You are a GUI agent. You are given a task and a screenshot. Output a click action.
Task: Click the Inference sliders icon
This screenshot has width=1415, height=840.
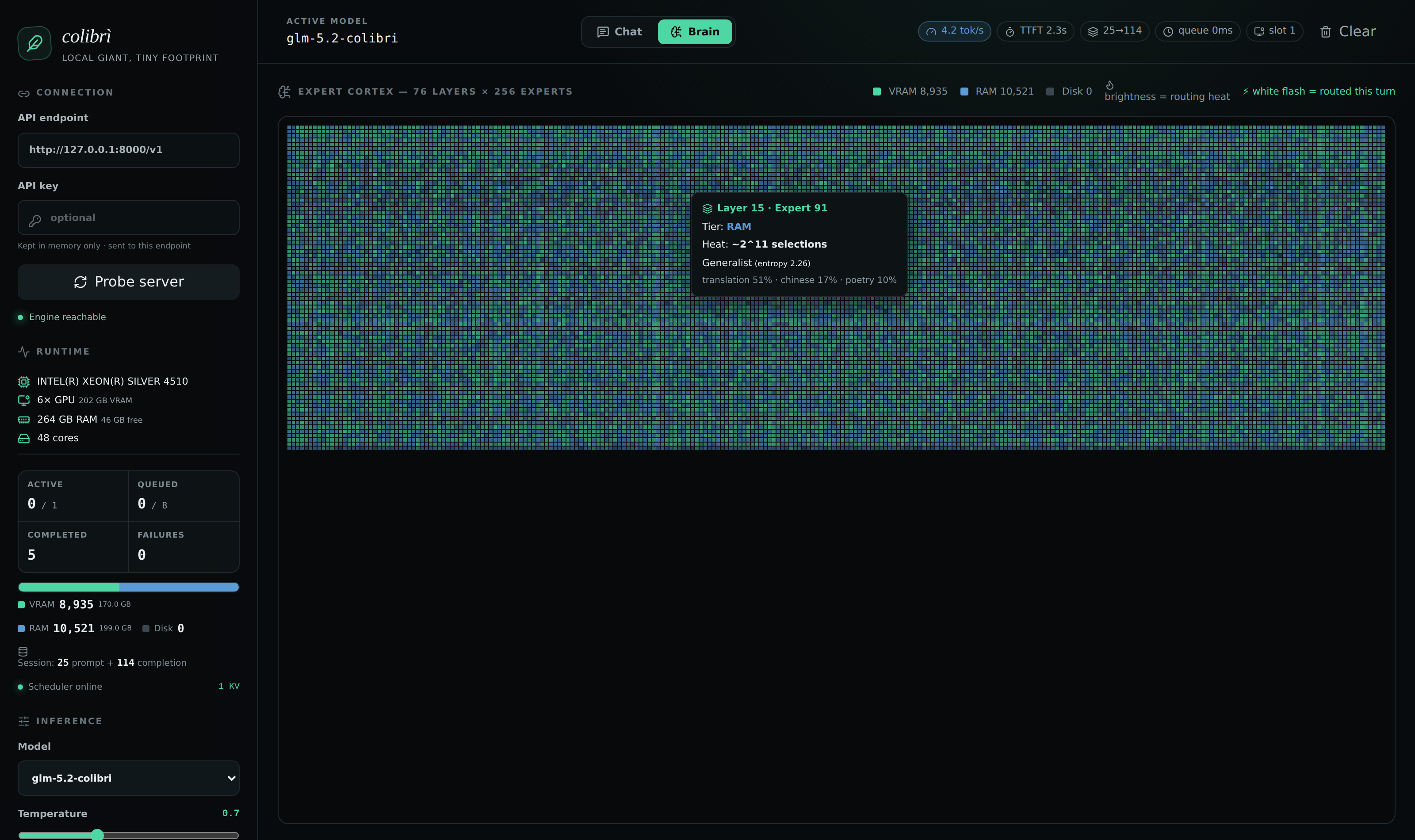click(x=24, y=721)
